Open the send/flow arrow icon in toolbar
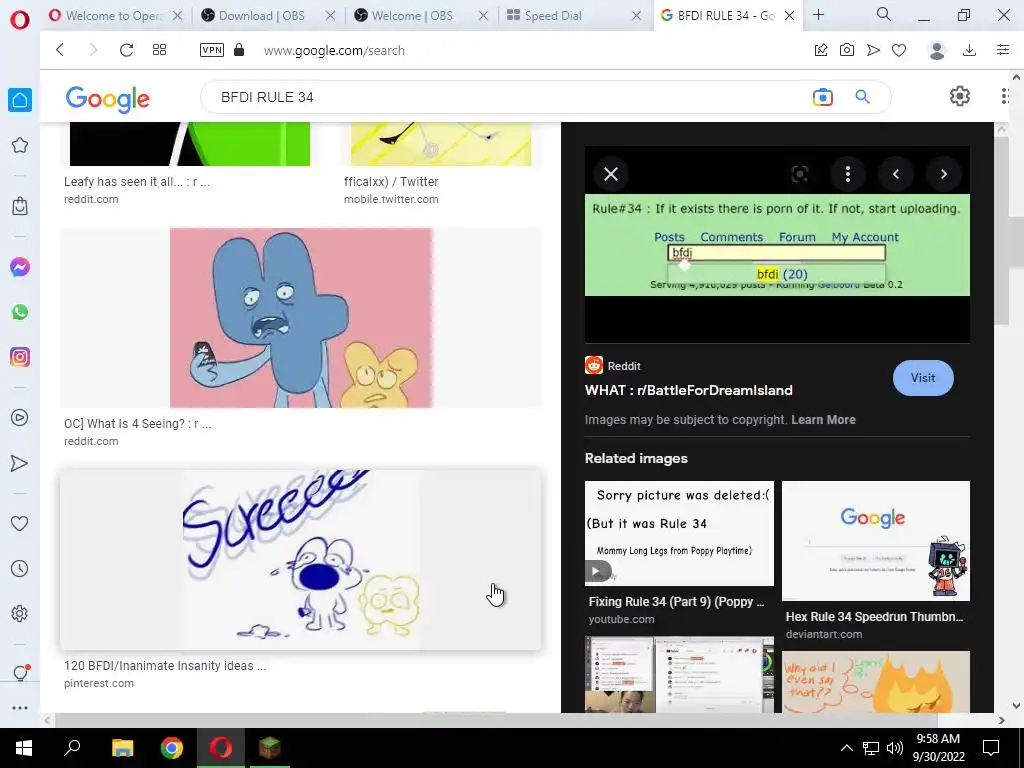This screenshot has height=768, width=1024. (x=873, y=50)
